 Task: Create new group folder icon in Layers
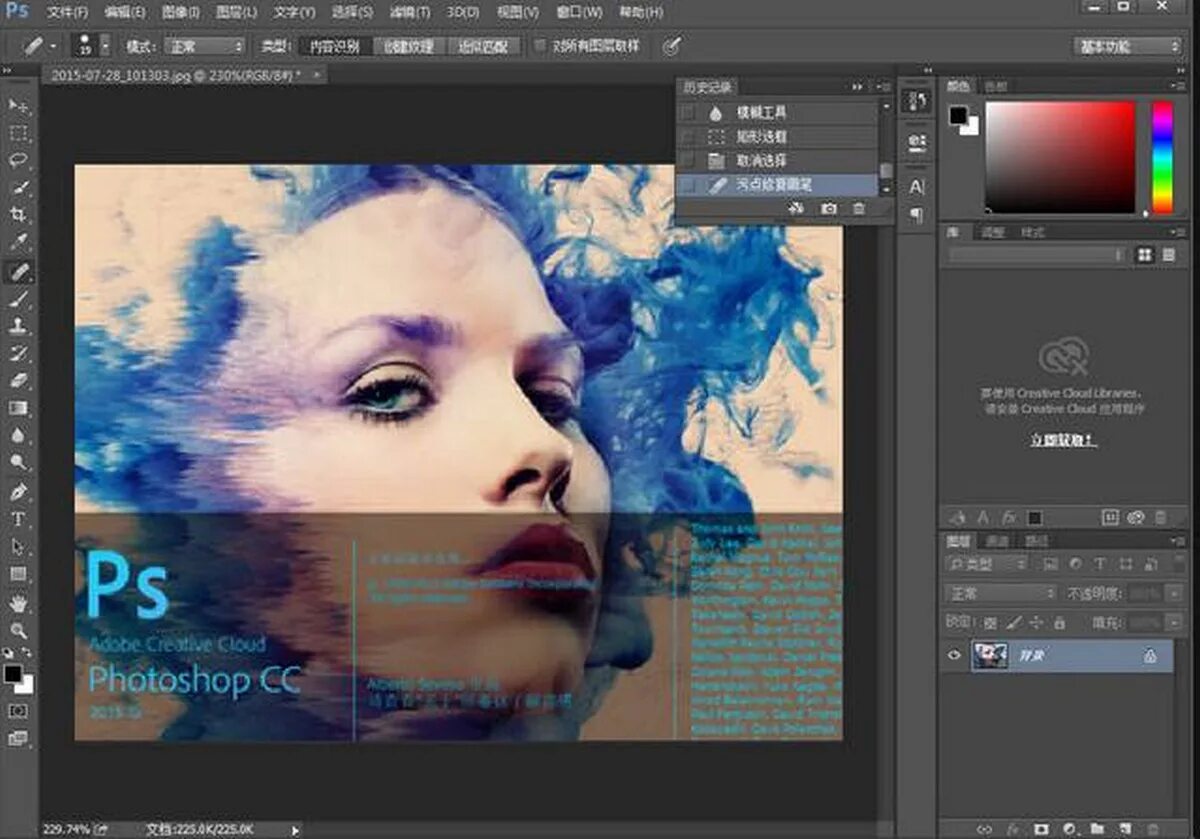[x=1096, y=828]
